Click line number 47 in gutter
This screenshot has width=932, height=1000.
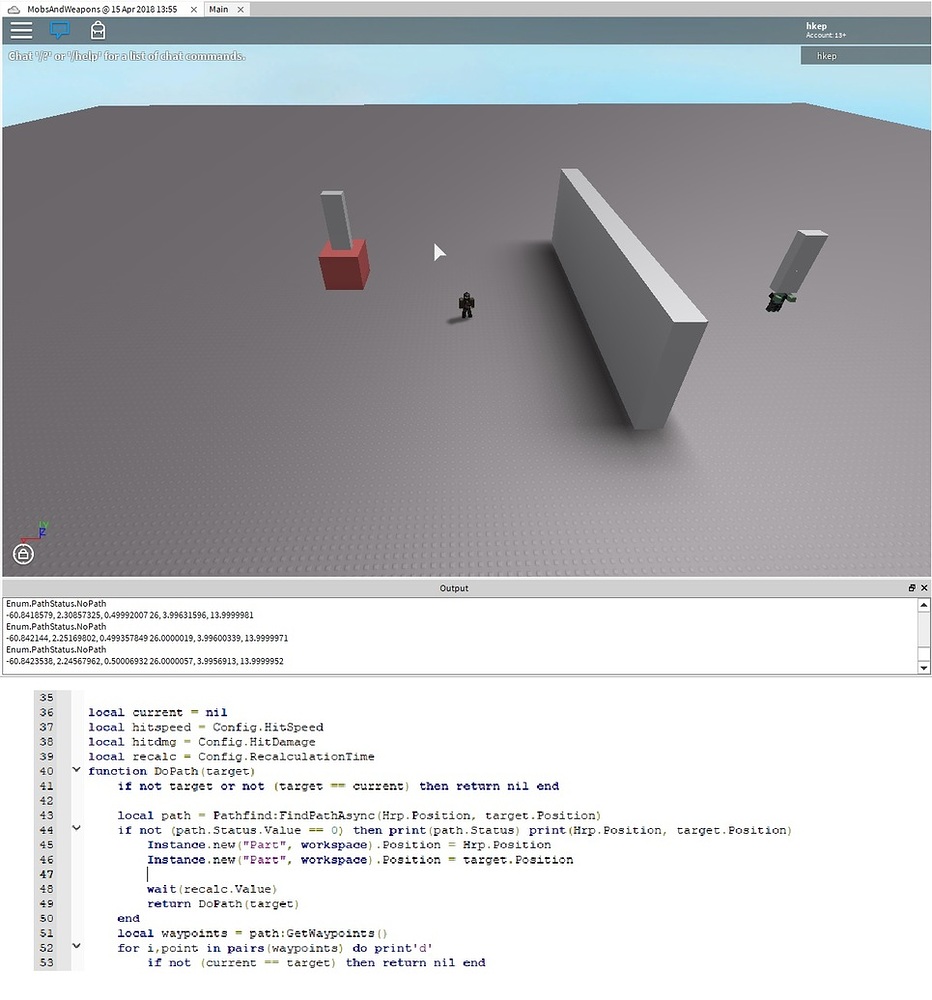coord(47,874)
